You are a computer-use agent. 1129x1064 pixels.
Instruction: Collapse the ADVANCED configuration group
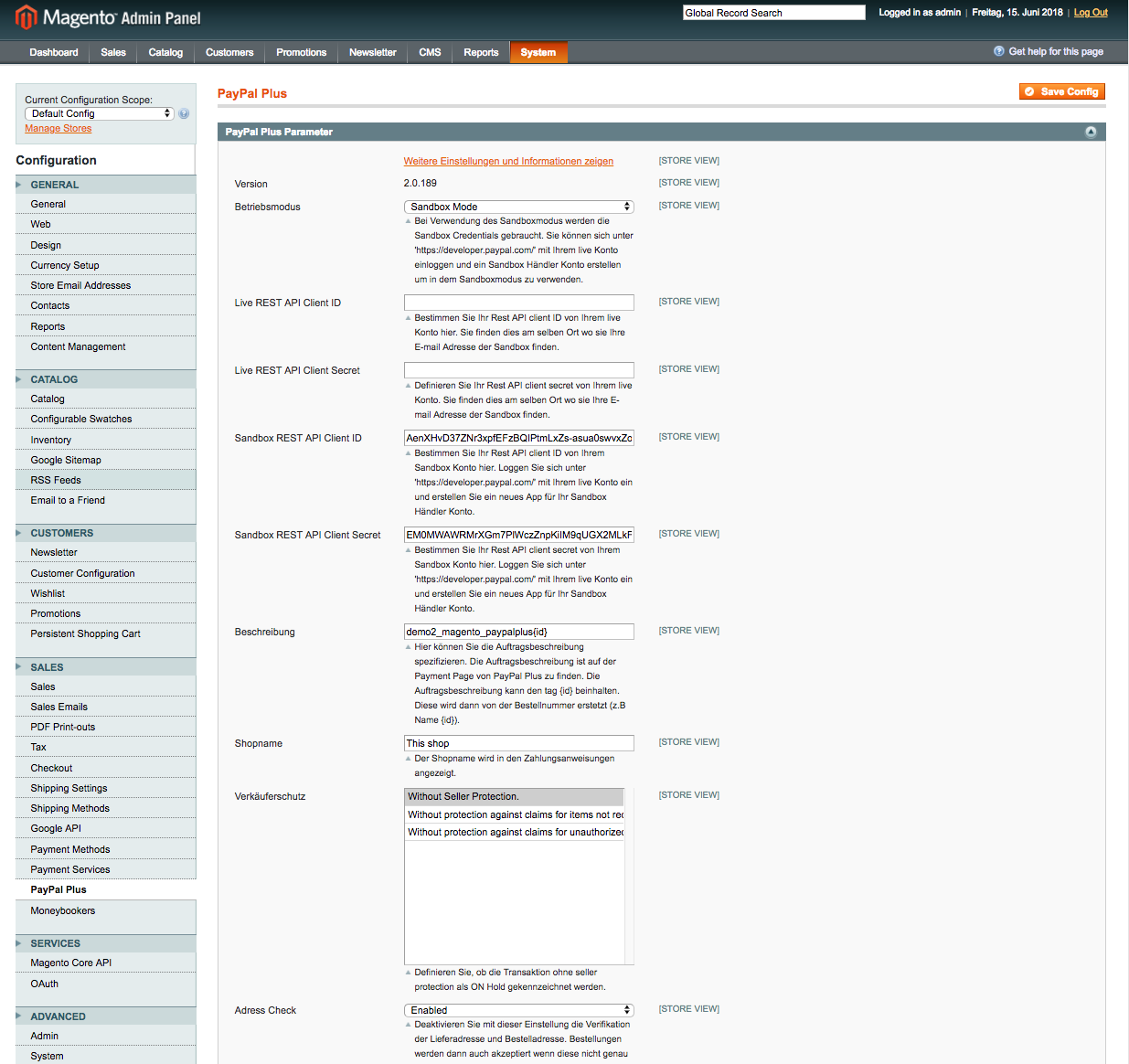pos(106,1016)
